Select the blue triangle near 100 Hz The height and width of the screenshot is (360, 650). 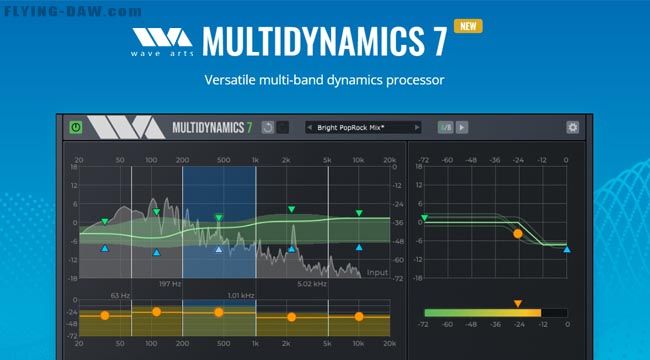(156, 252)
